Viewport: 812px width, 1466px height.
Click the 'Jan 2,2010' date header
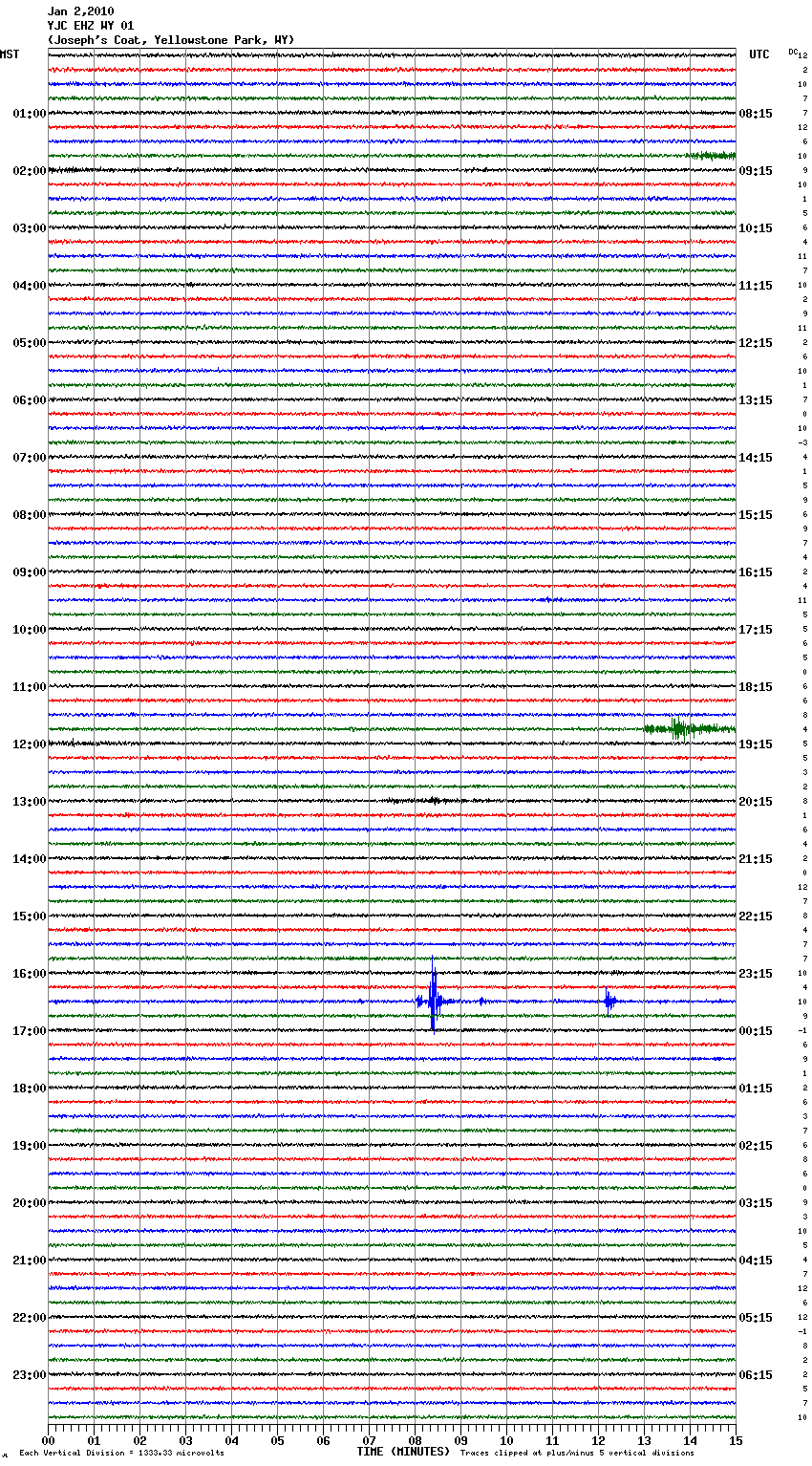click(80, 11)
